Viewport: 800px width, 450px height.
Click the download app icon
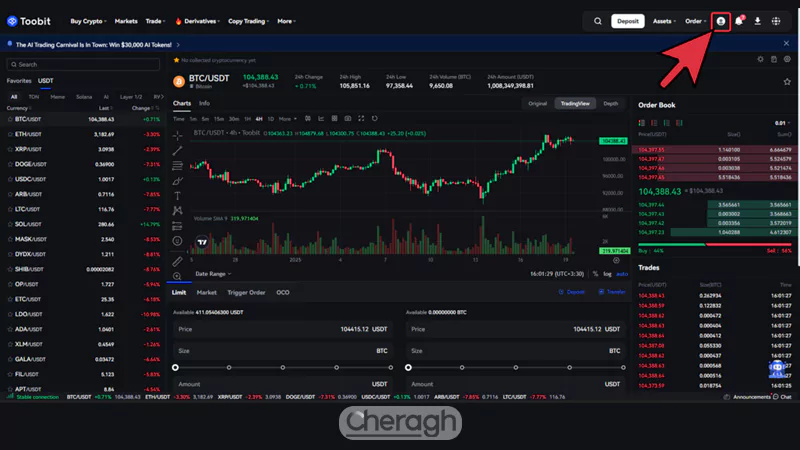point(757,20)
